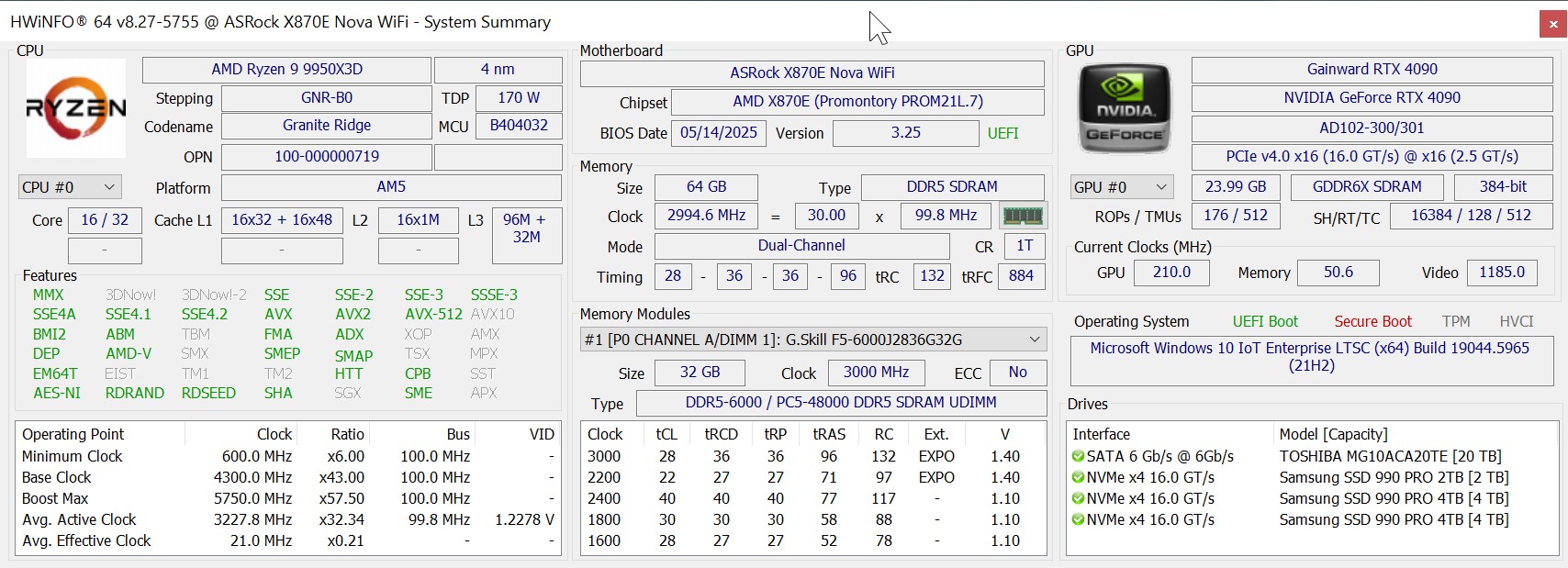Select the GPU clock 210.0 value
1568x568 pixels.
(1171, 273)
